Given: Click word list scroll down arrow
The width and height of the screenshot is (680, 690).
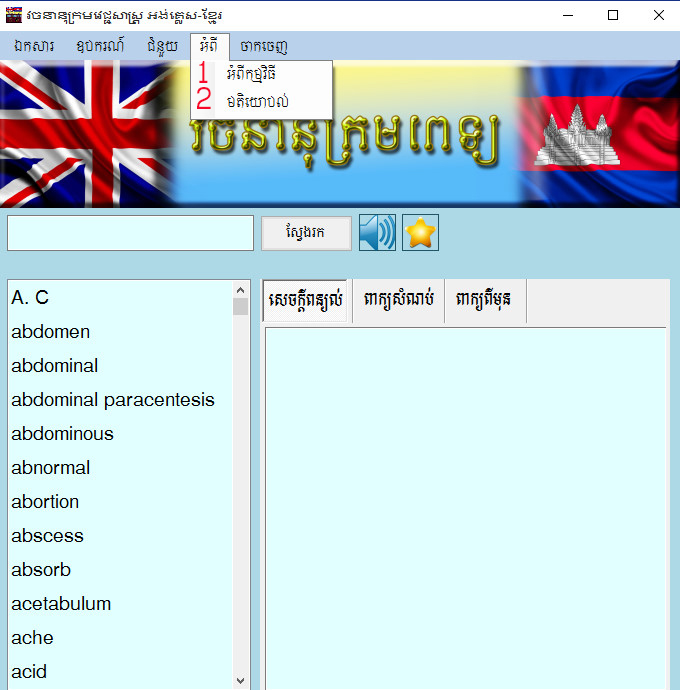Looking at the screenshot, I should pyautogui.click(x=240, y=680).
